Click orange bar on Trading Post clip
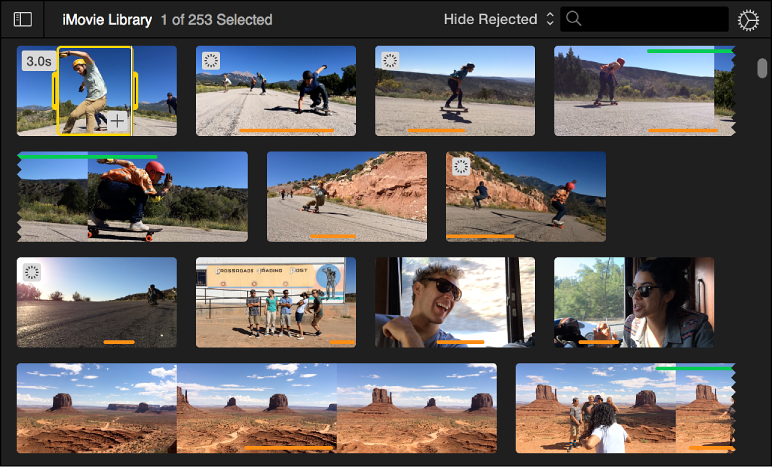 [342, 342]
